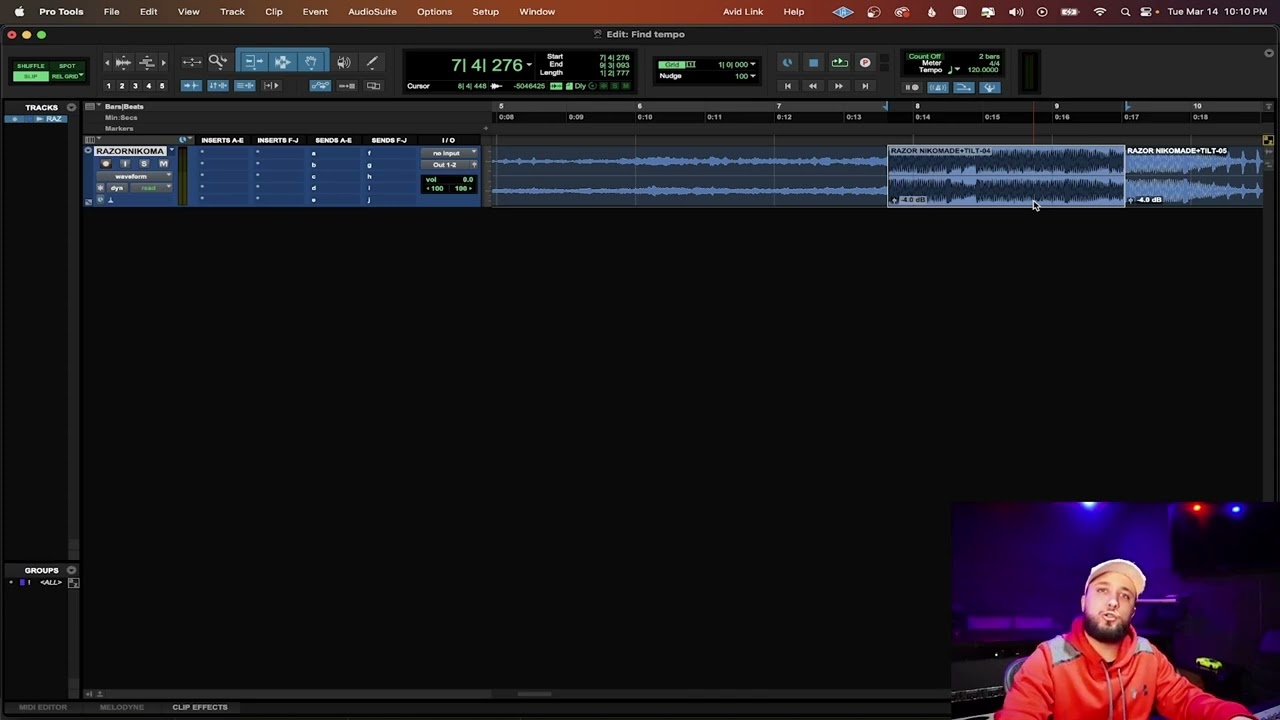
Task: Open the 'no input' input selector
Action: pyautogui.click(x=449, y=153)
